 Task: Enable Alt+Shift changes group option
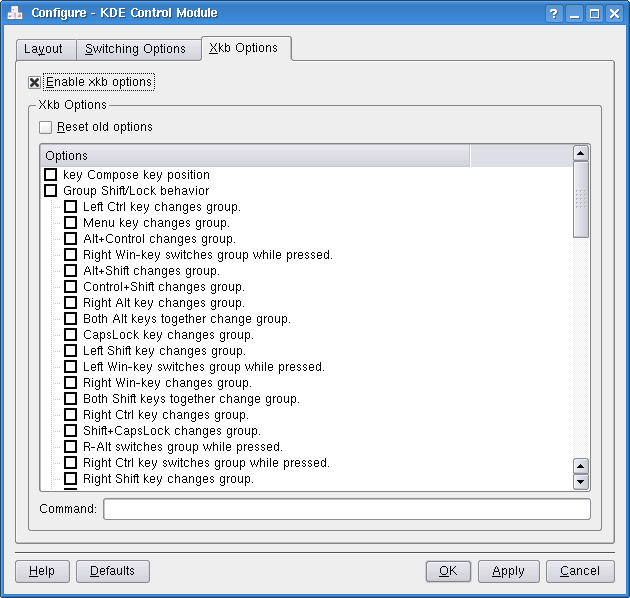70,271
